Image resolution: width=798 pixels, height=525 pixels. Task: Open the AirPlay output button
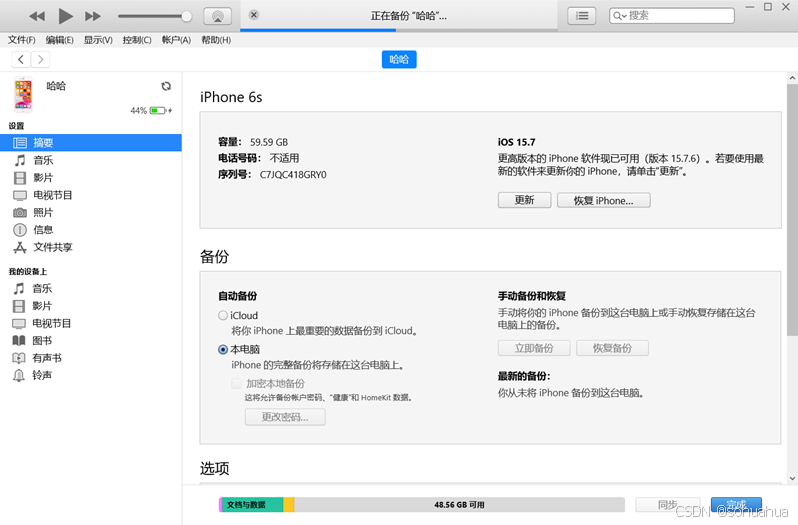tap(217, 16)
